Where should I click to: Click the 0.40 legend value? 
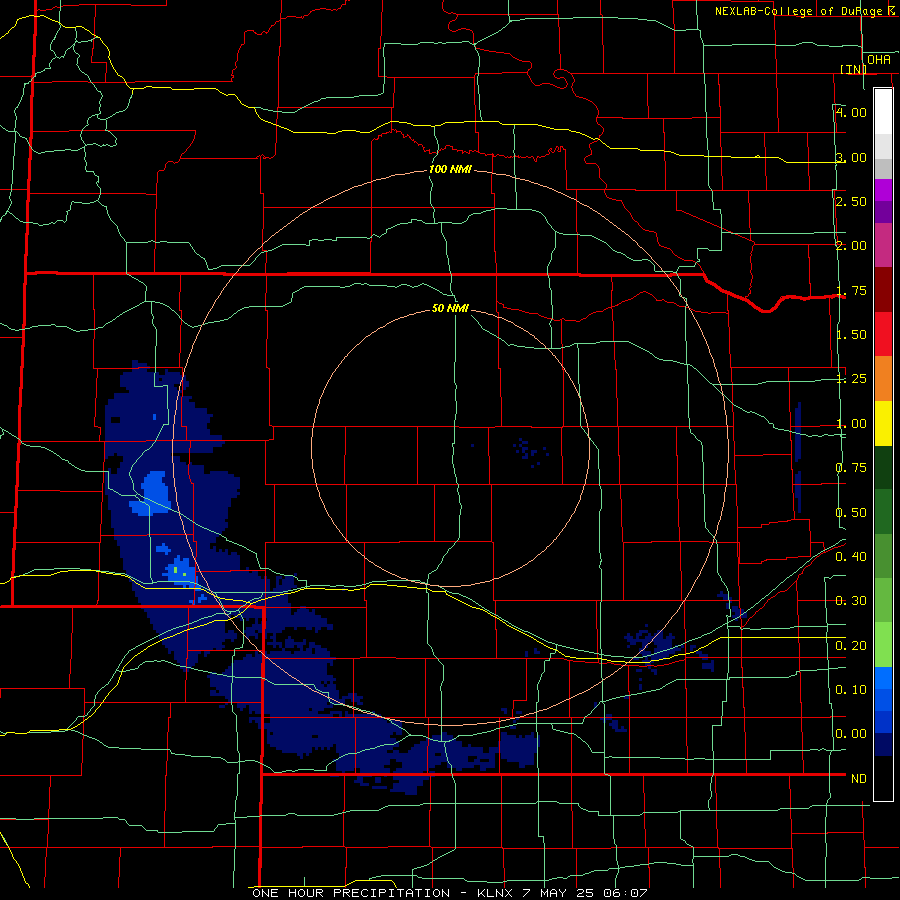tap(851, 557)
